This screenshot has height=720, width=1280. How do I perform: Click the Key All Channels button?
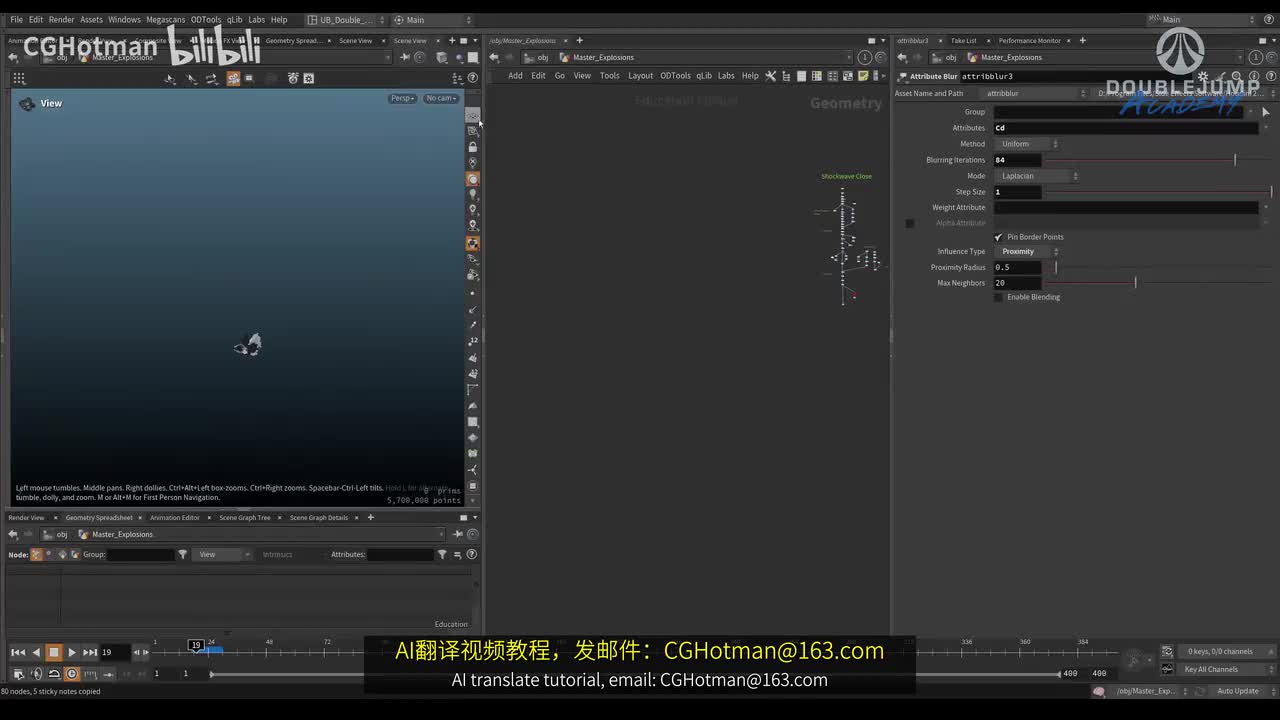[1226, 669]
